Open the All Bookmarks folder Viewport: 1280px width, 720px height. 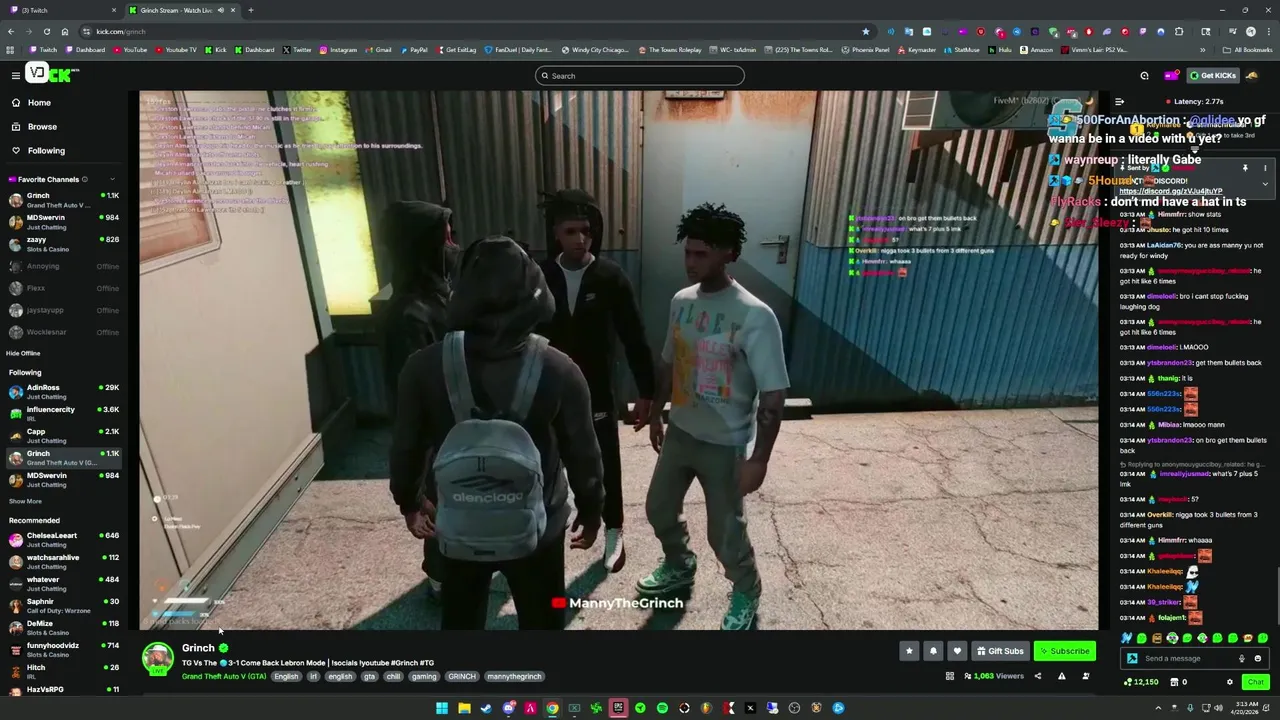pyautogui.click(x=1248, y=50)
